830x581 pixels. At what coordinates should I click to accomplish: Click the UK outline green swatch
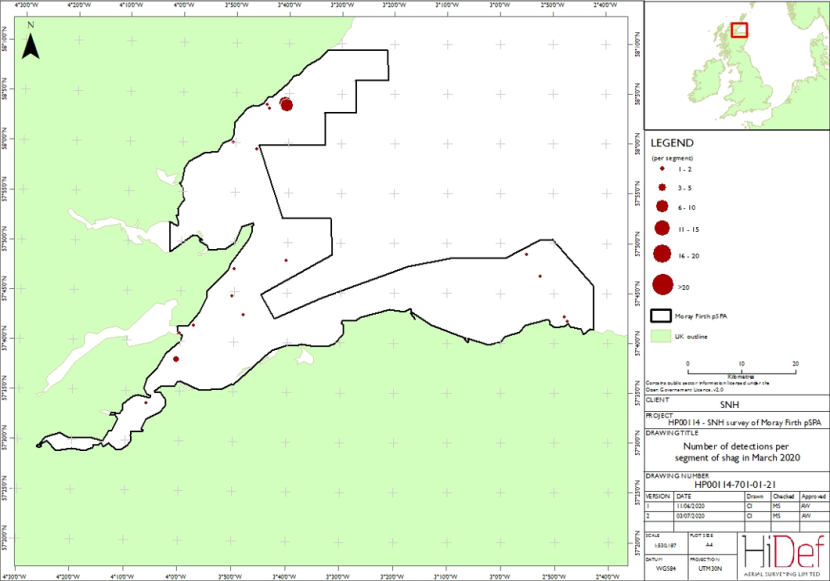[661, 336]
